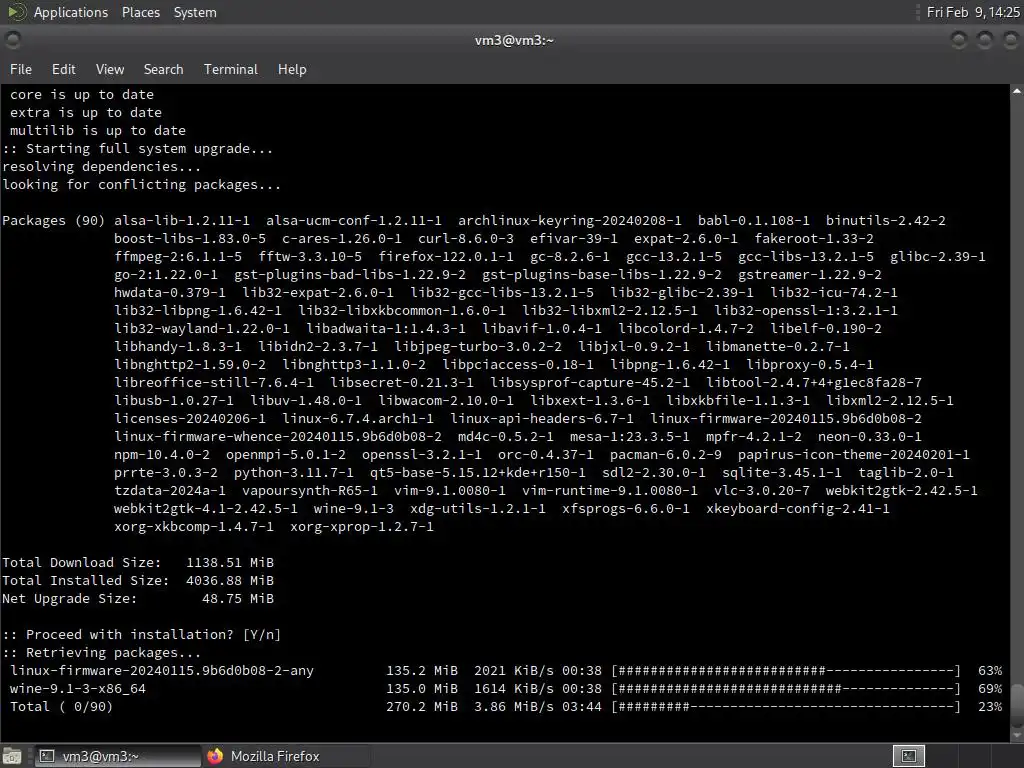Switch to vm3@vm3:~ in the bottom taskbar

click(x=118, y=756)
